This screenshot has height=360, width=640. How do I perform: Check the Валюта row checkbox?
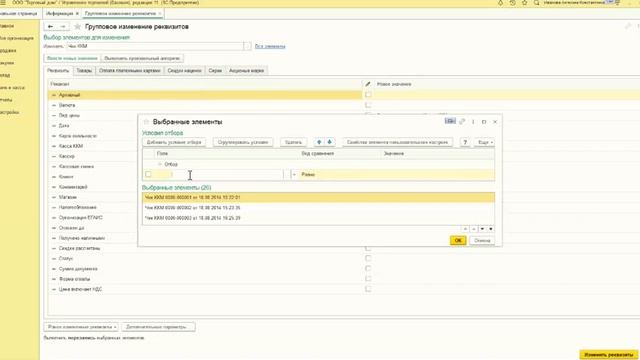pyautogui.click(x=368, y=105)
